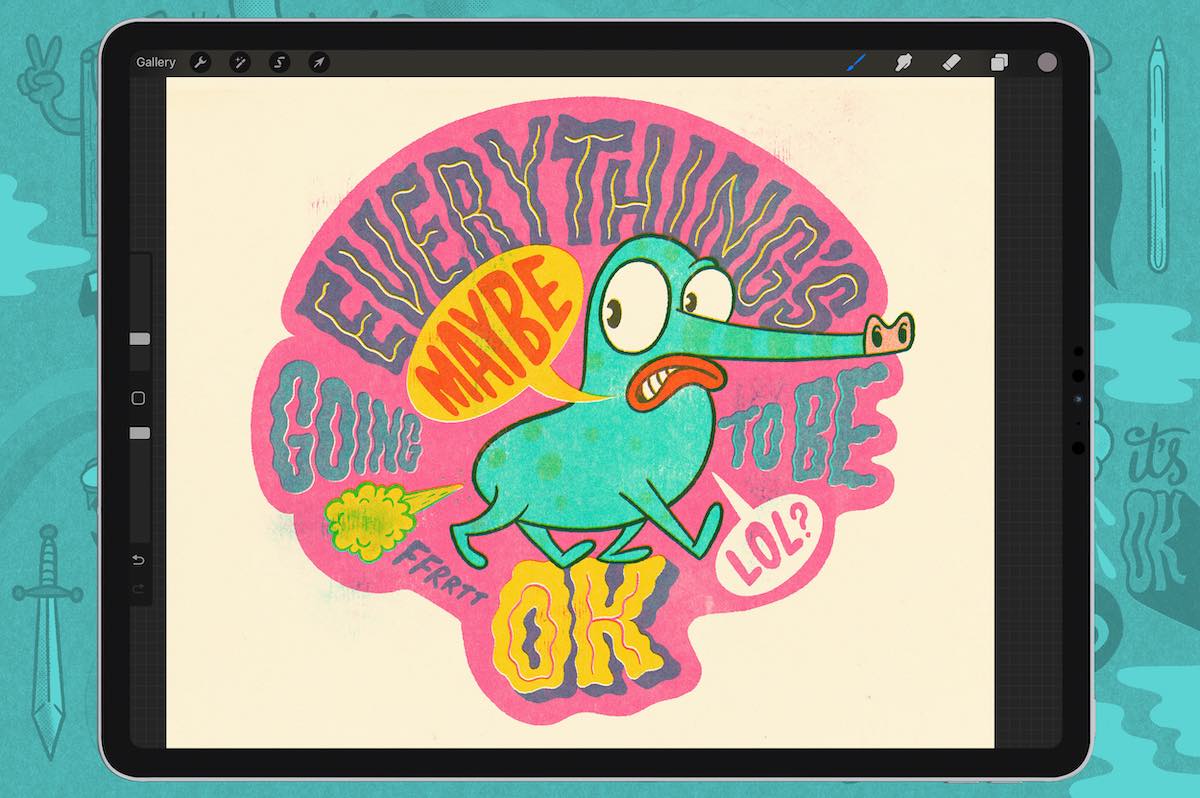Open the Actions menu with the wrench icon
1200x798 pixels.
tap(201, 62)
